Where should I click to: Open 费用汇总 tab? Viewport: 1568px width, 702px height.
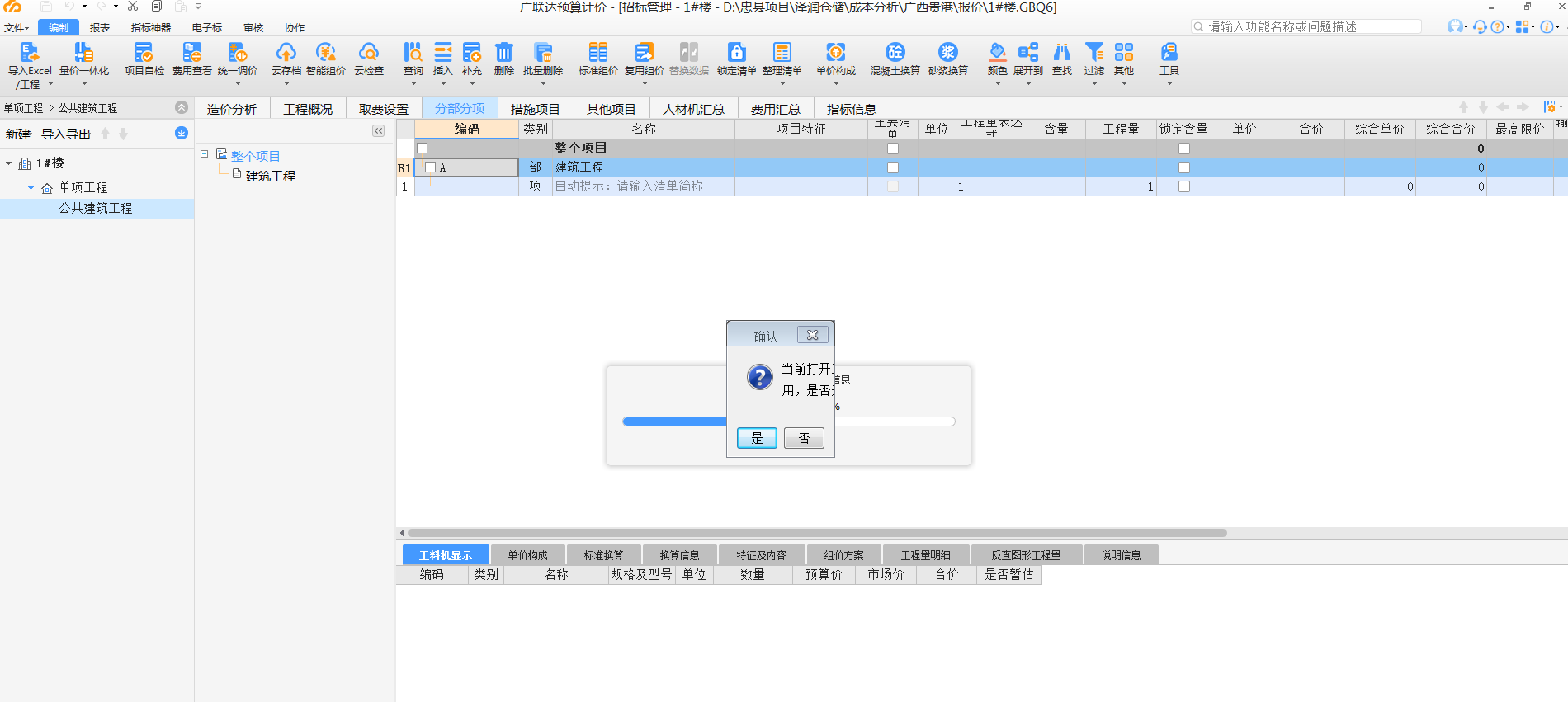776,109
